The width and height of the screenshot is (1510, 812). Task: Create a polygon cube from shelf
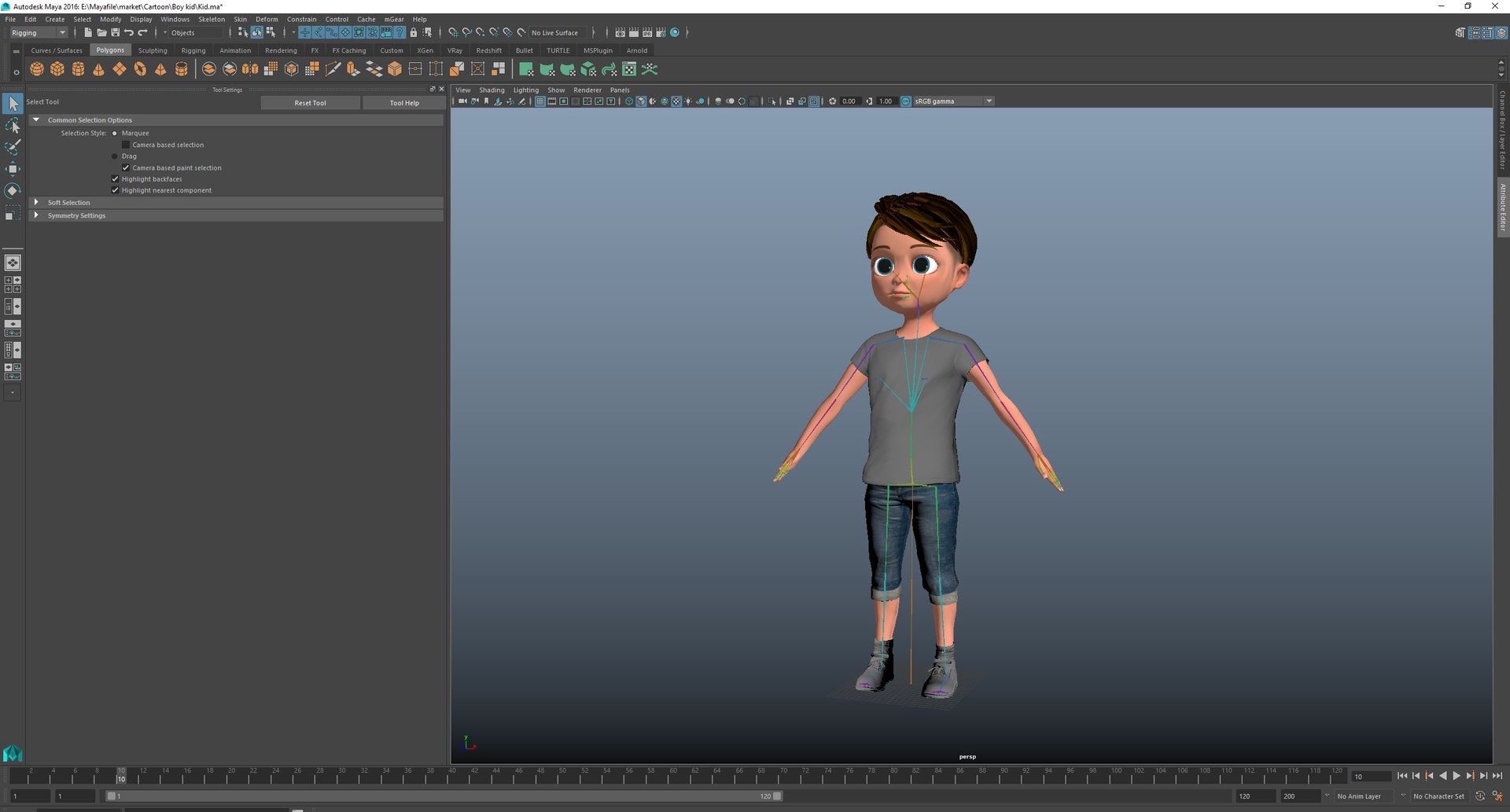pyautogui.click(x=57, y=69)
